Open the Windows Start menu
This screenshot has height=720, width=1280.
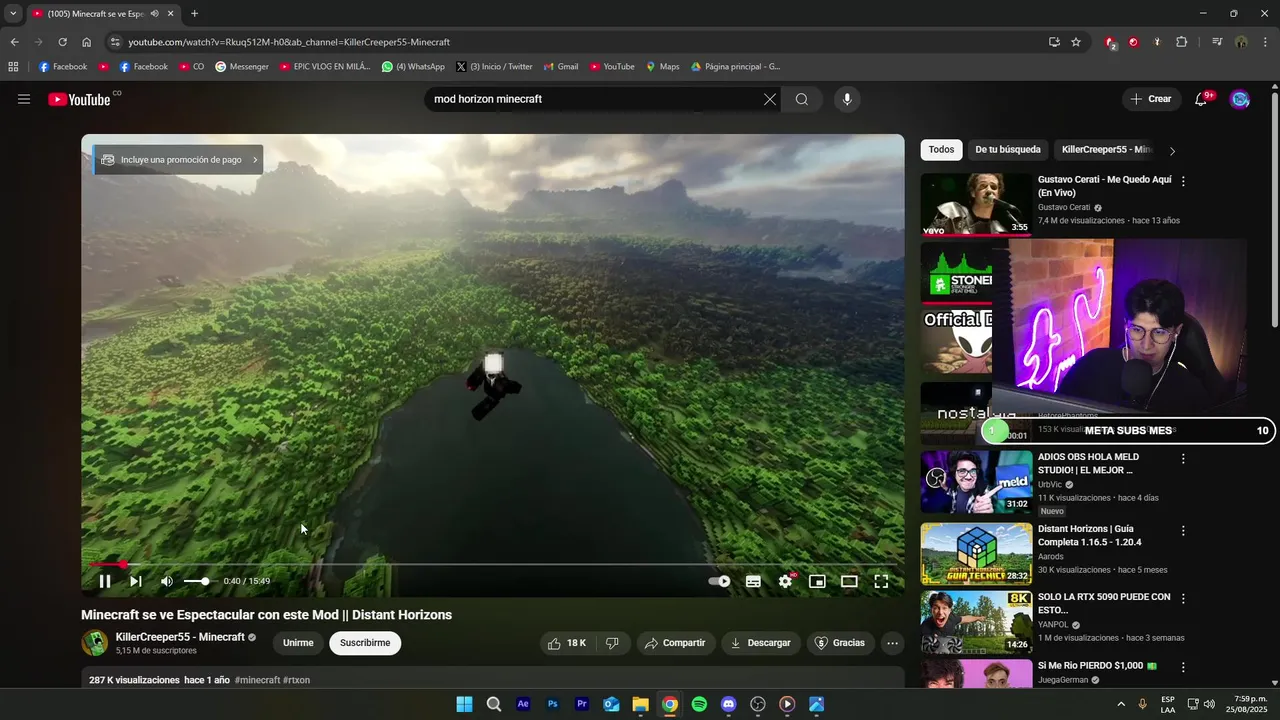click(464, 704)
